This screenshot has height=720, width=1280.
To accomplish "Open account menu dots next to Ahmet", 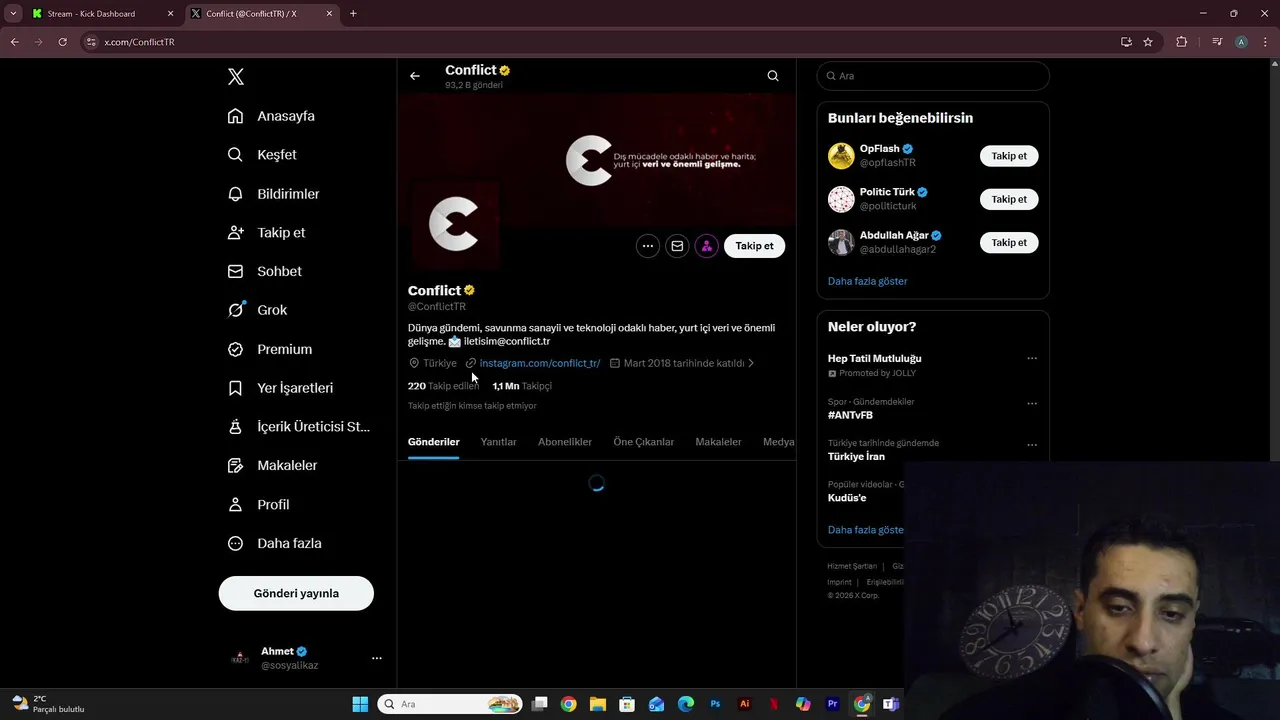I will [377, 658].
